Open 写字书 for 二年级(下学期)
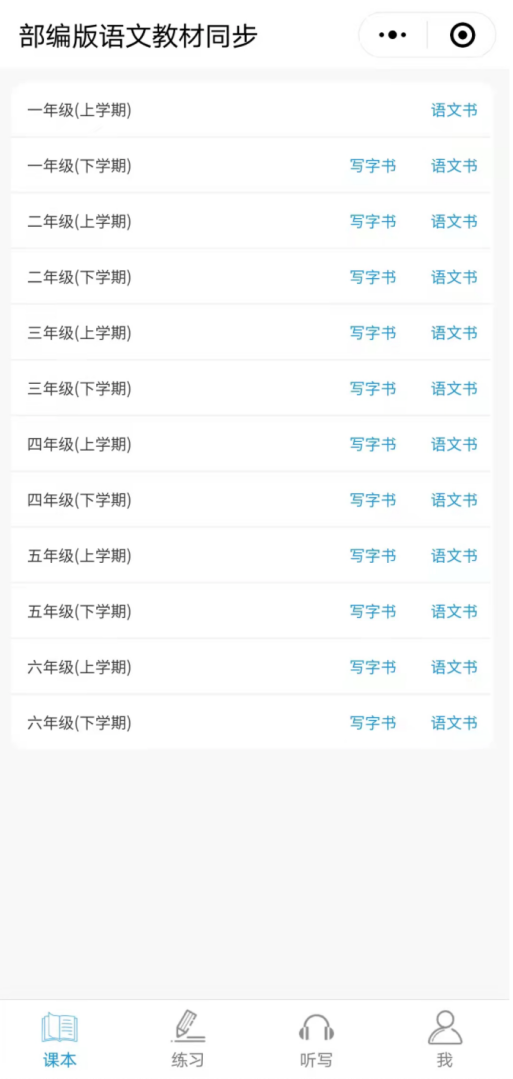The height and width of the screenshot is (1079, 513). tap(373, 277)
